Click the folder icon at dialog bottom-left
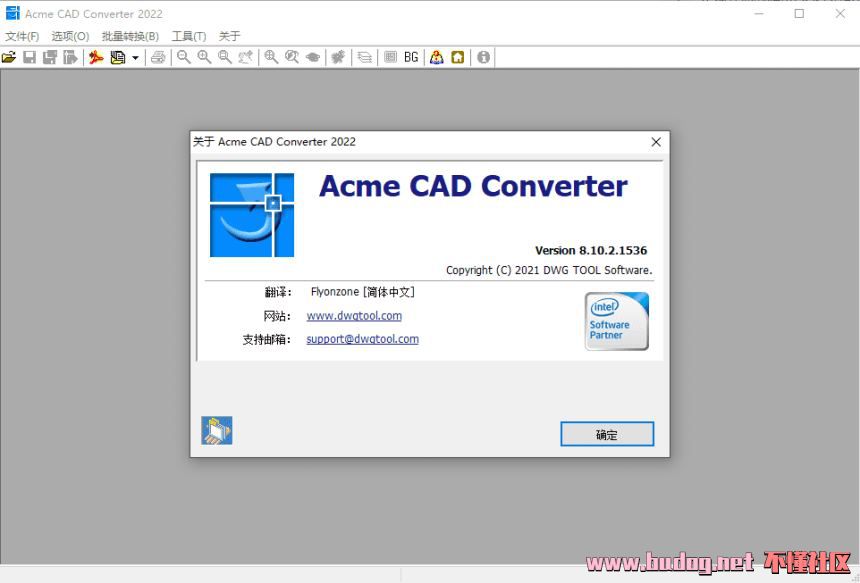860x583 pixels. [x=217, y=431]
